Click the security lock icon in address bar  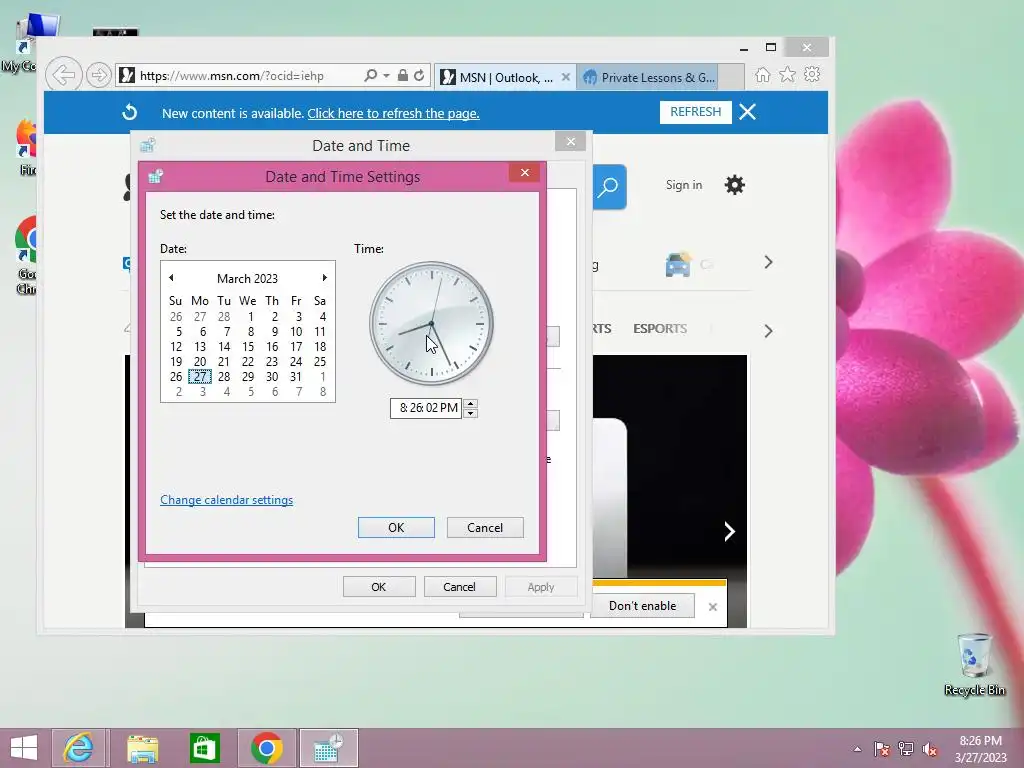403,76
